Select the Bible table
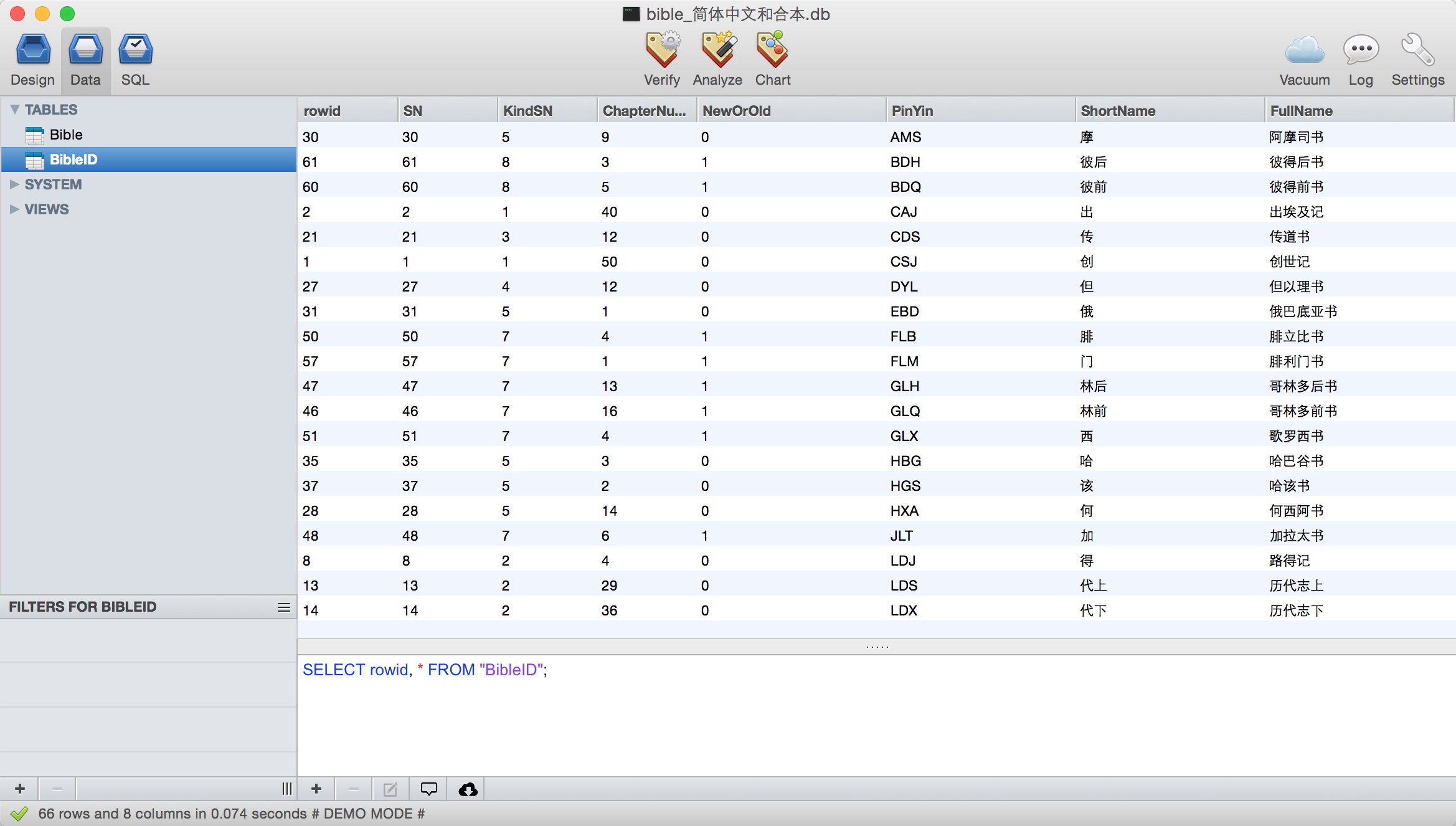The height and width of the screenshot is (826, 1456). [66, 135]
